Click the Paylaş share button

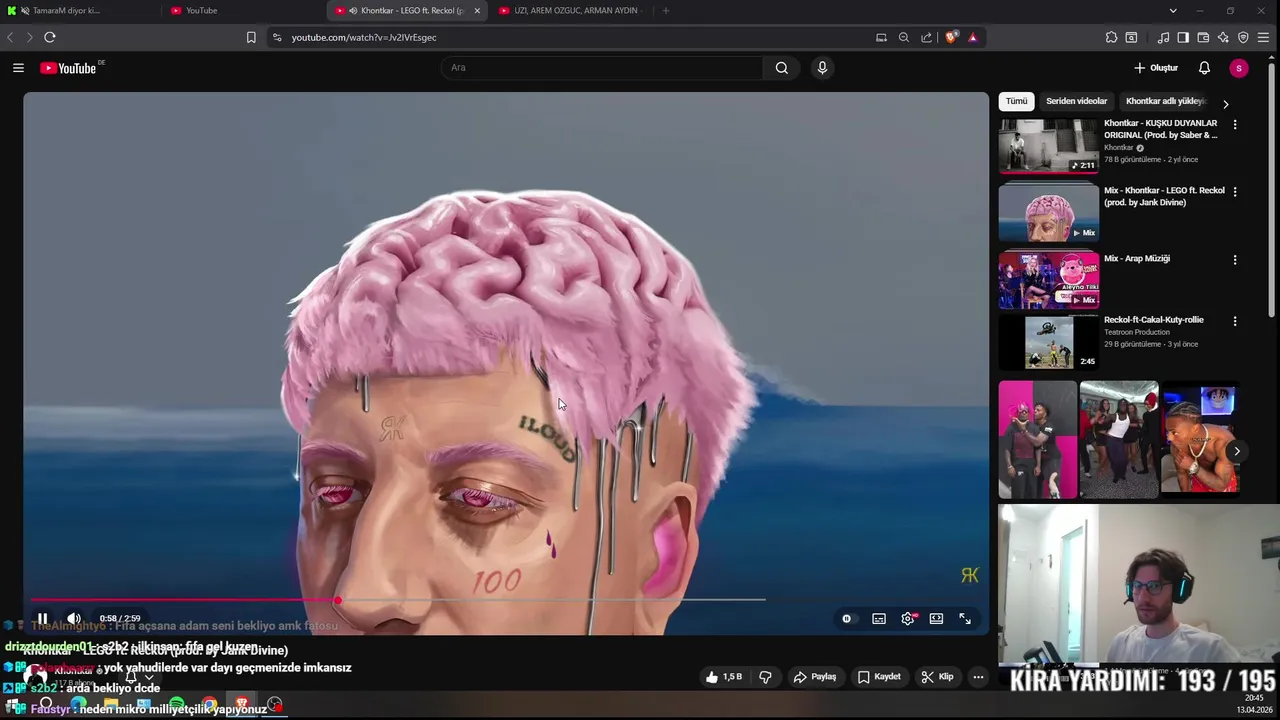click(815, 677)
